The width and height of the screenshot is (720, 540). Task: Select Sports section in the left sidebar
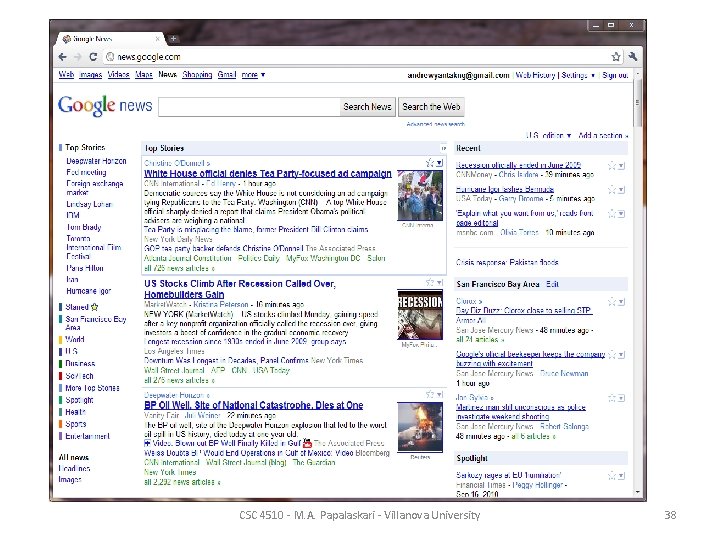tap(76, 424)
